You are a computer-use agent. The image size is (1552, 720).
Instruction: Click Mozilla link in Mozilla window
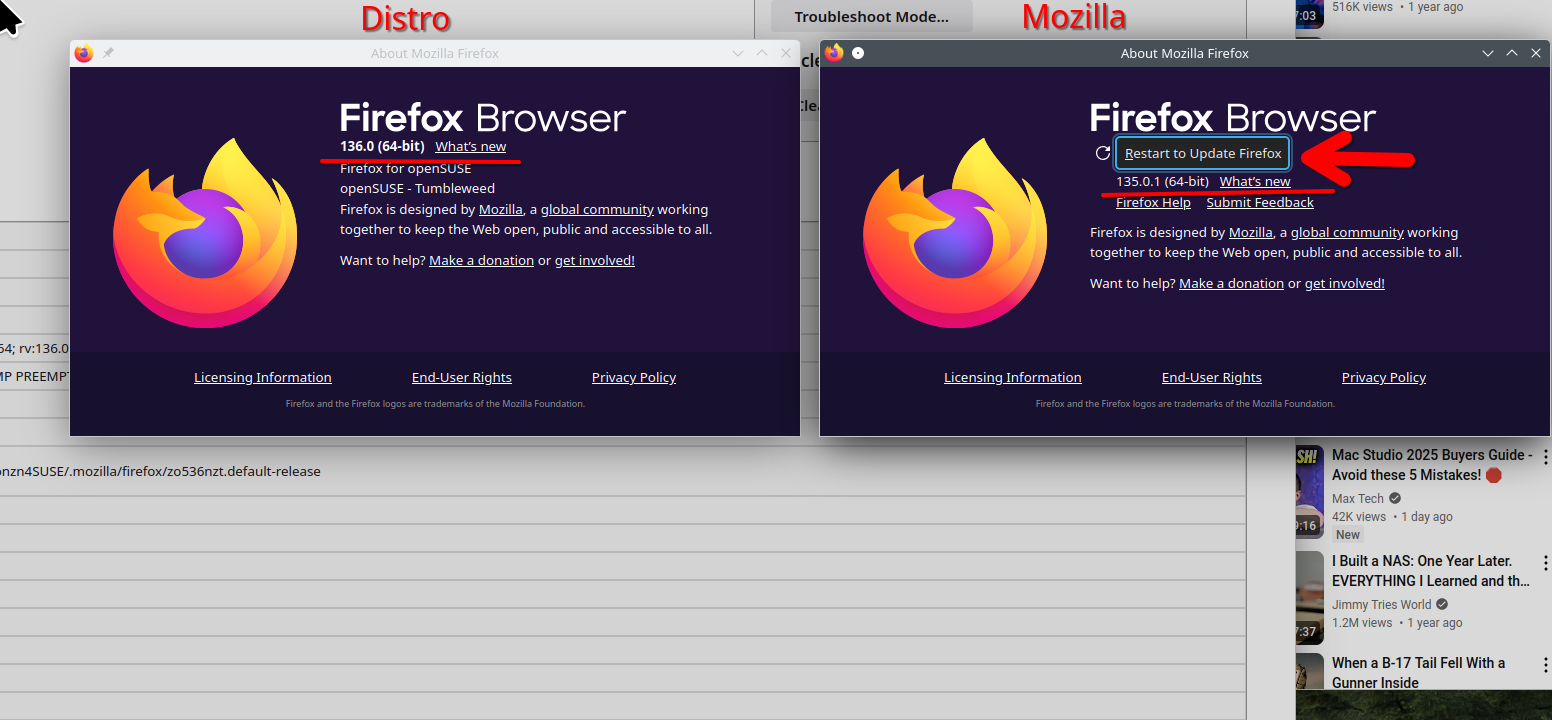1251,233
